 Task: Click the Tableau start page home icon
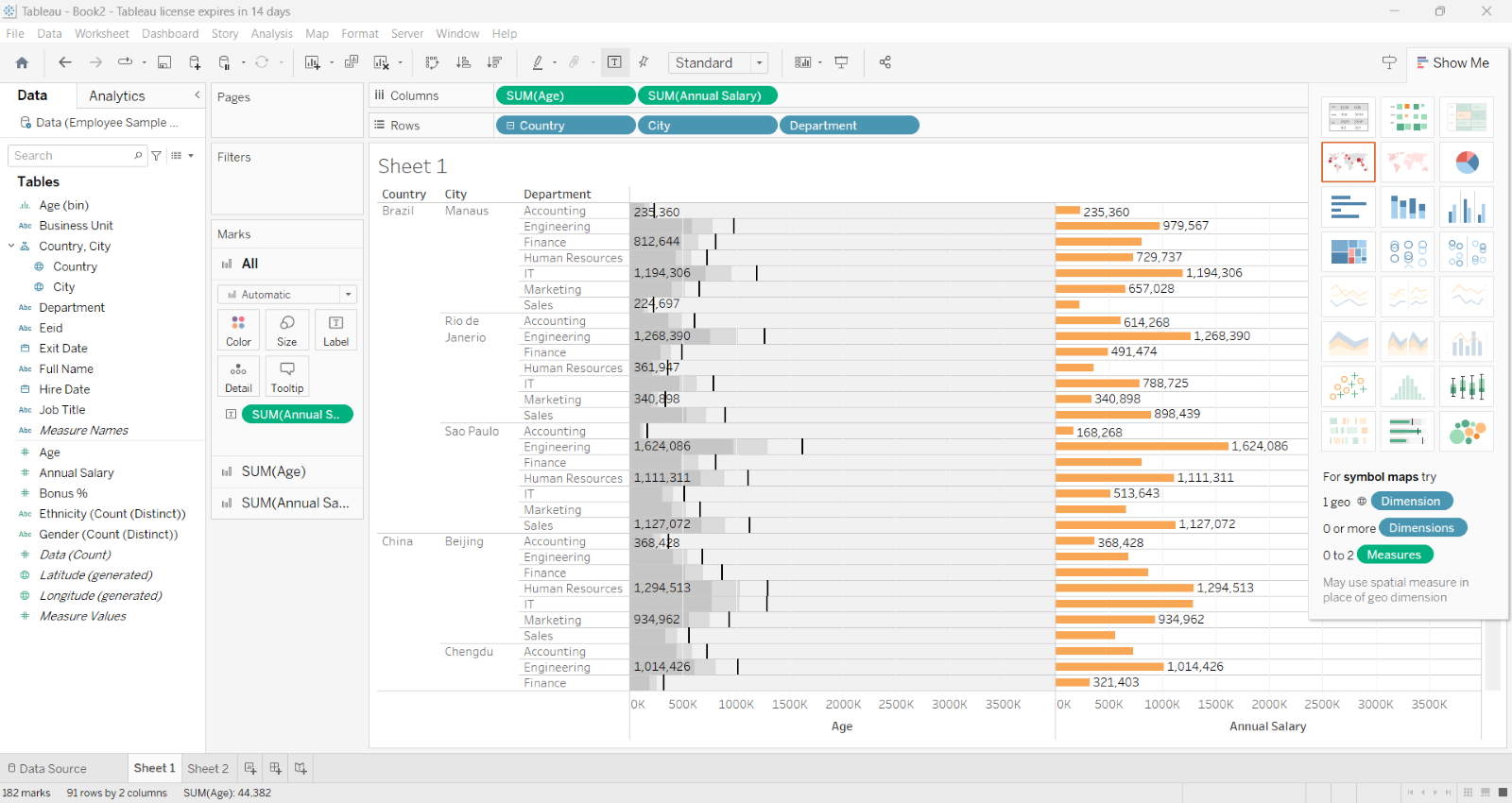22,62
